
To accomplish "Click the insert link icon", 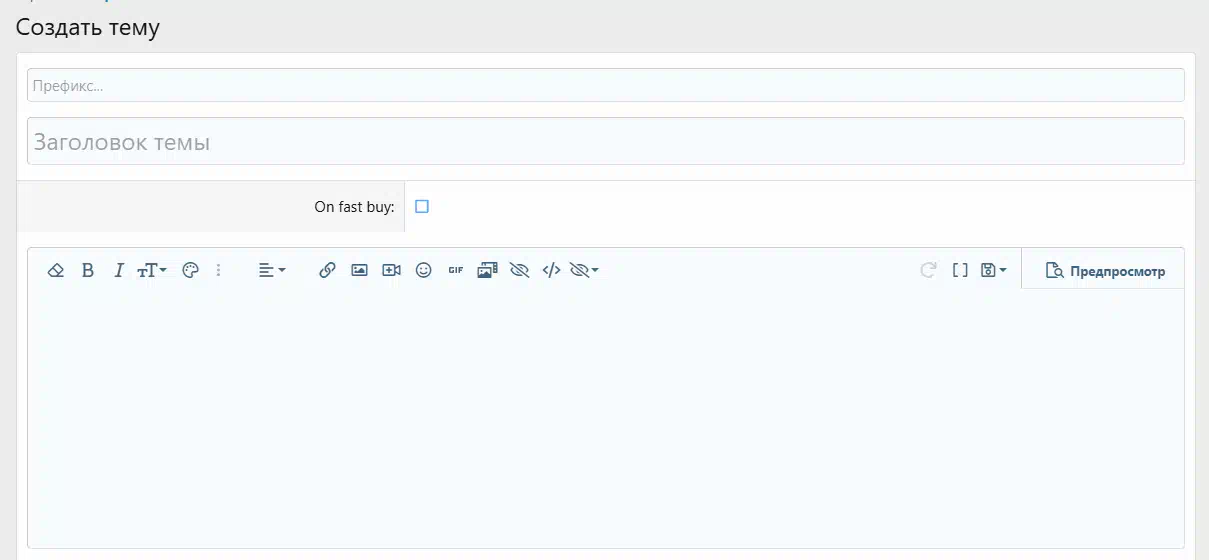I will coord(327,270).
